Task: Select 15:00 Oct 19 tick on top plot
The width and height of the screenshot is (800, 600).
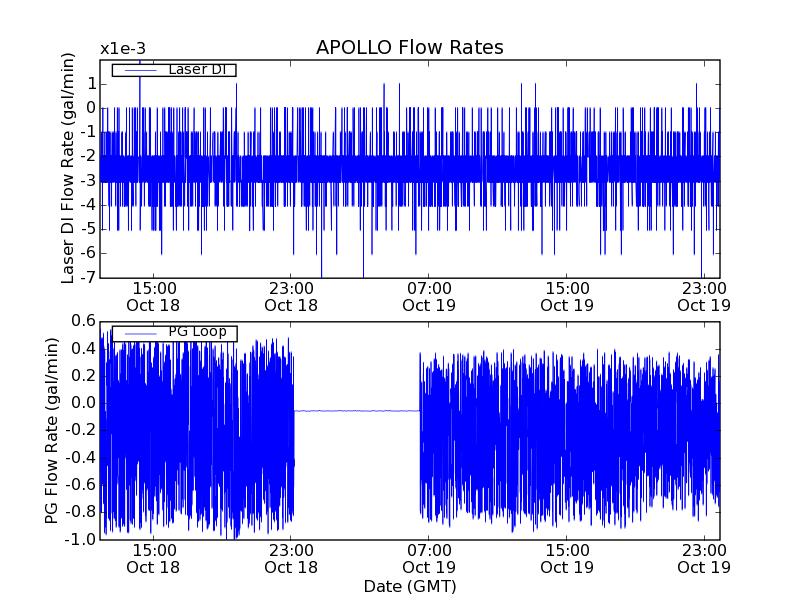Action: (x=567, y=296)
